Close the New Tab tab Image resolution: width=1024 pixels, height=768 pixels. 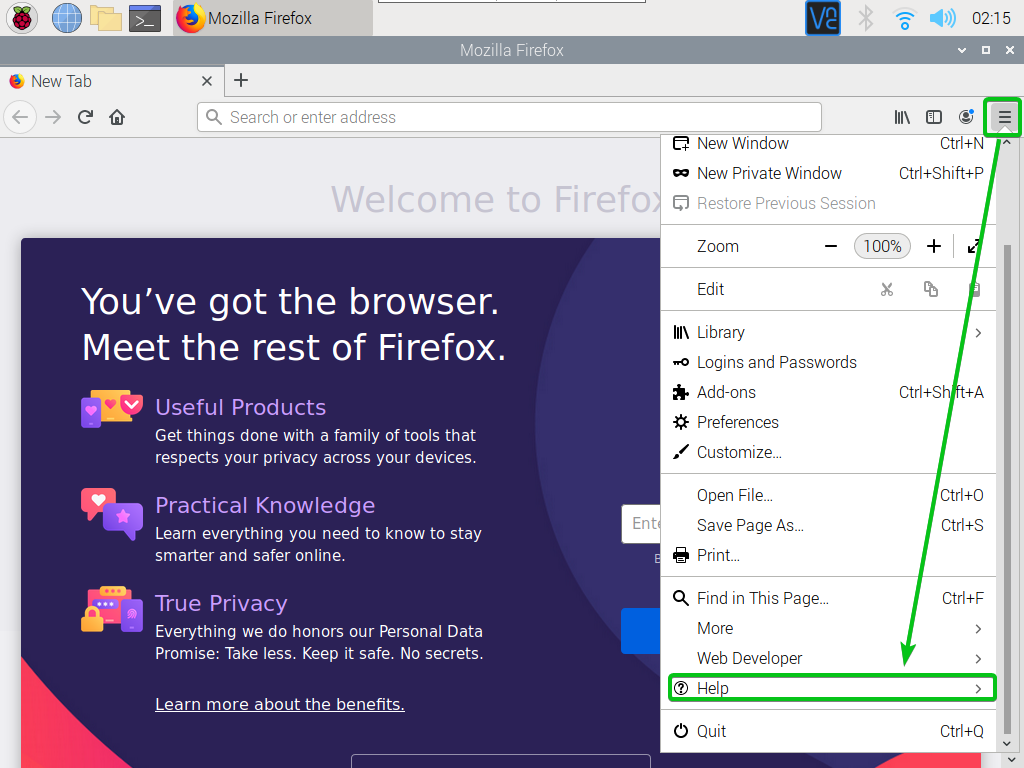pos(206,81)
